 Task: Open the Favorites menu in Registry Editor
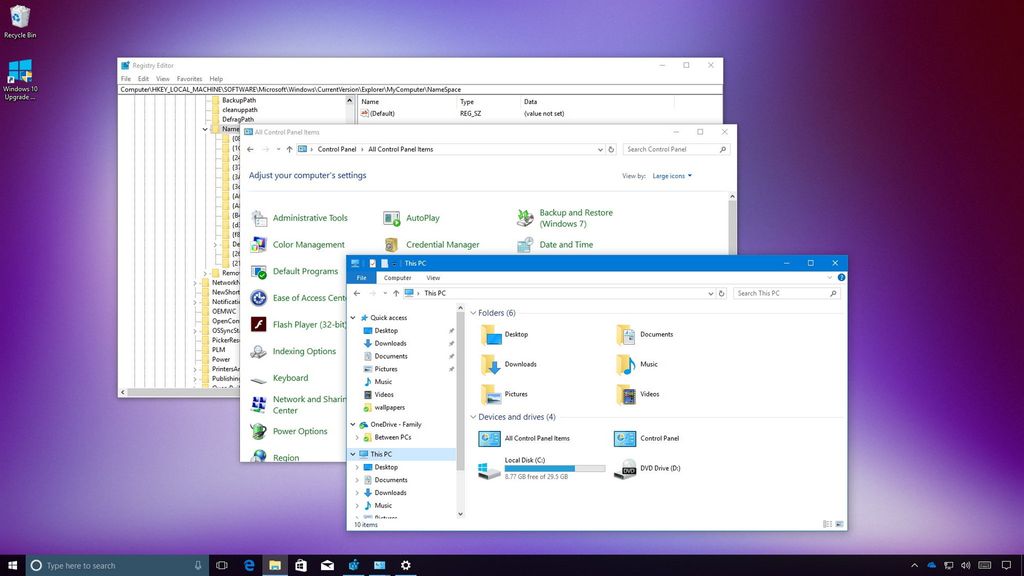pos(189,78)
